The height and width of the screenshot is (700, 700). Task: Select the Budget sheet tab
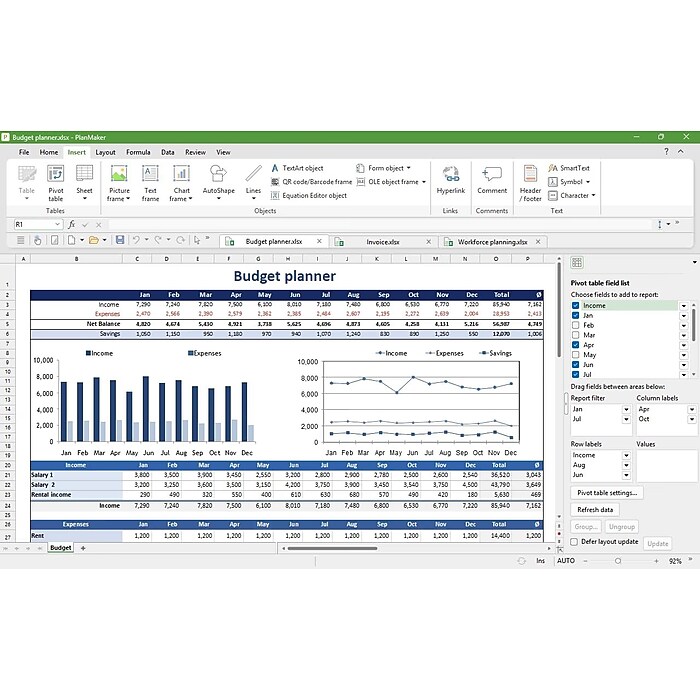coord(60,548)
